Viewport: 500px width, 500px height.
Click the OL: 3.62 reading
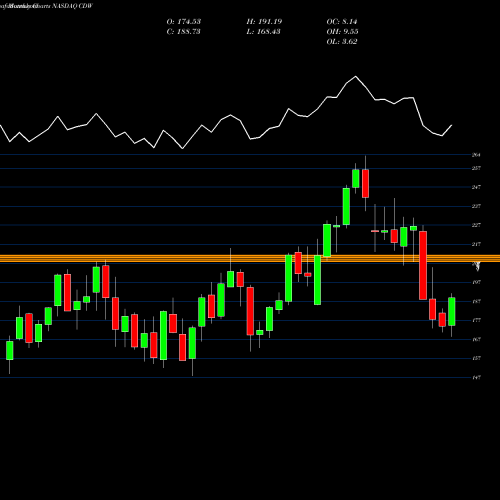coord(342,42)
